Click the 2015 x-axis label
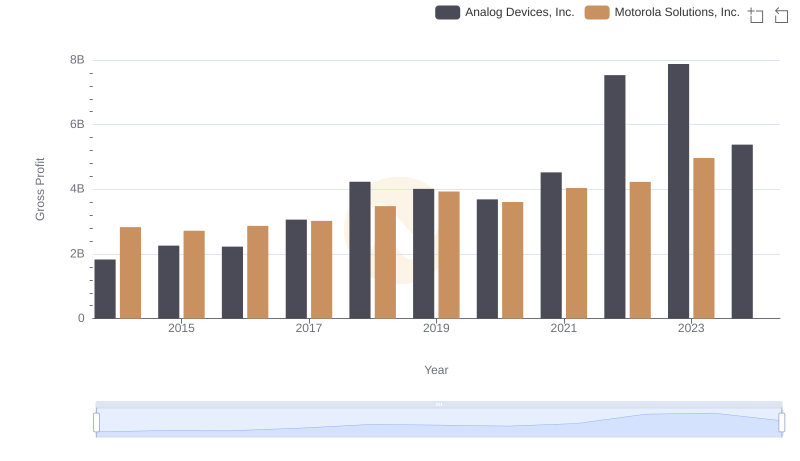800x461 pixels. [181, 328]
